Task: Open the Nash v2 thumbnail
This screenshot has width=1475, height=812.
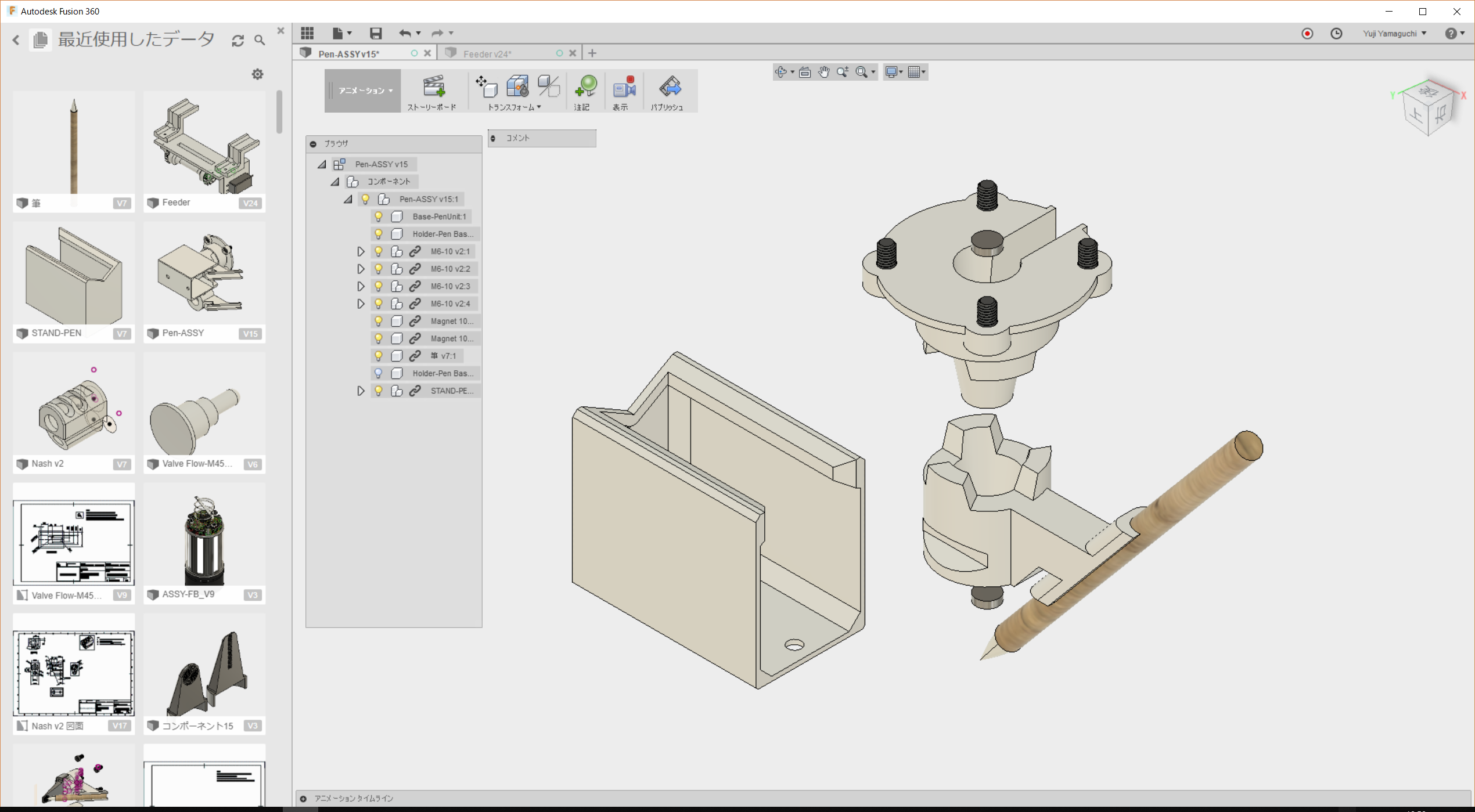Action: click(74, 413)
